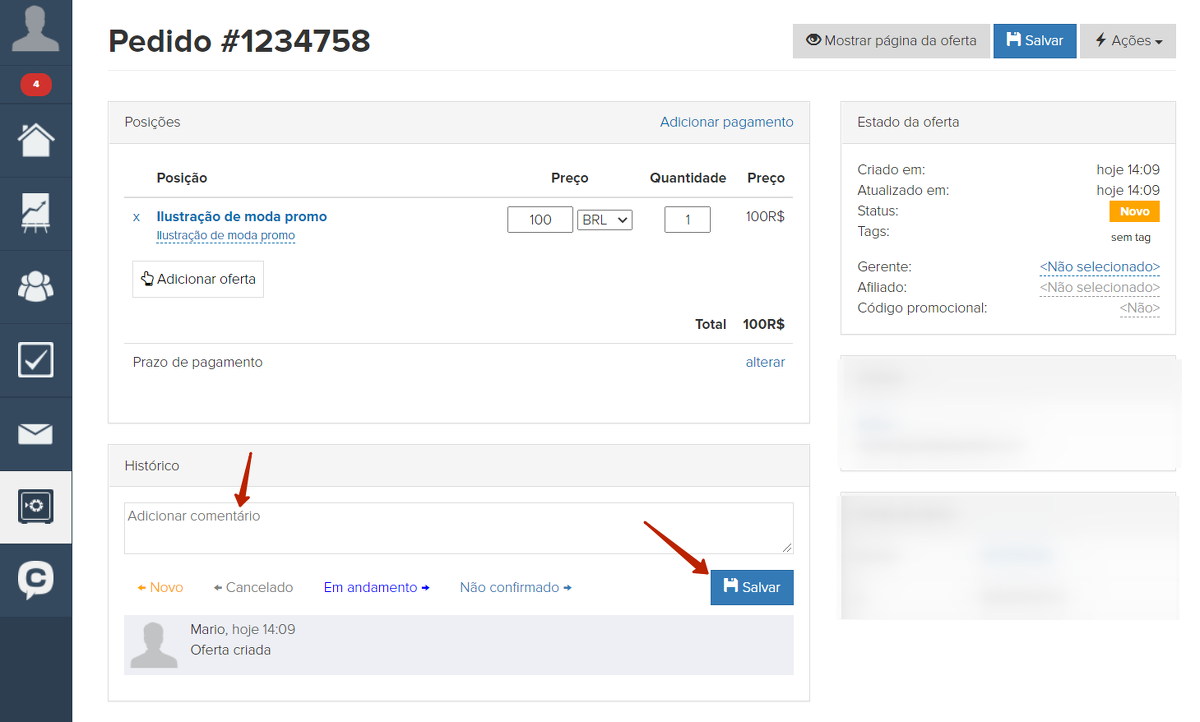Focus the Adicionar comentário text field
1200x722 pixels.
tap(458, 528)
